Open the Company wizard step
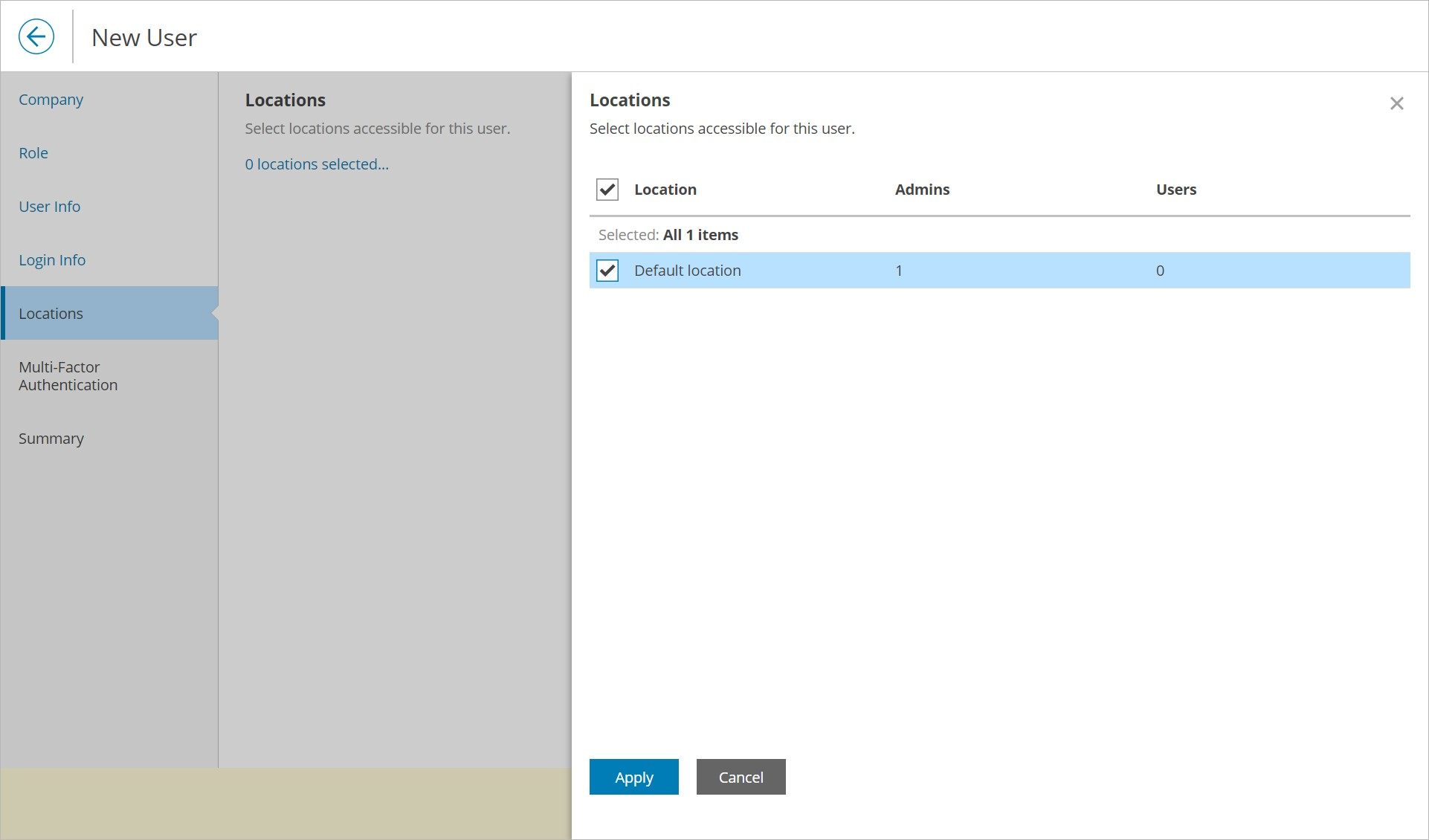1429x840 pixels. pos(51,100)
